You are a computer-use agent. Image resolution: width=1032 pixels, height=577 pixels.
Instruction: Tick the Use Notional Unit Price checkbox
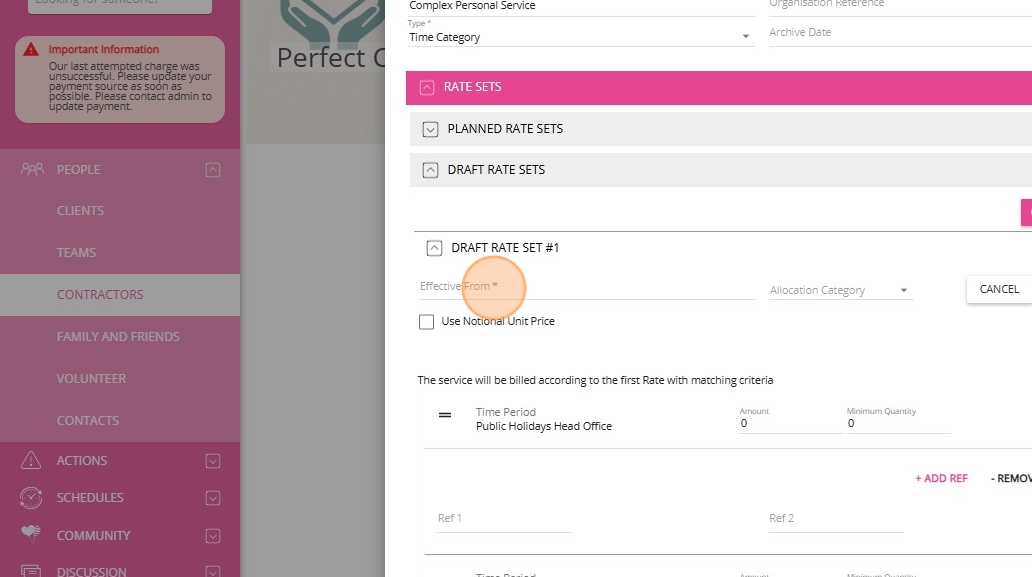tap(426, 322)
